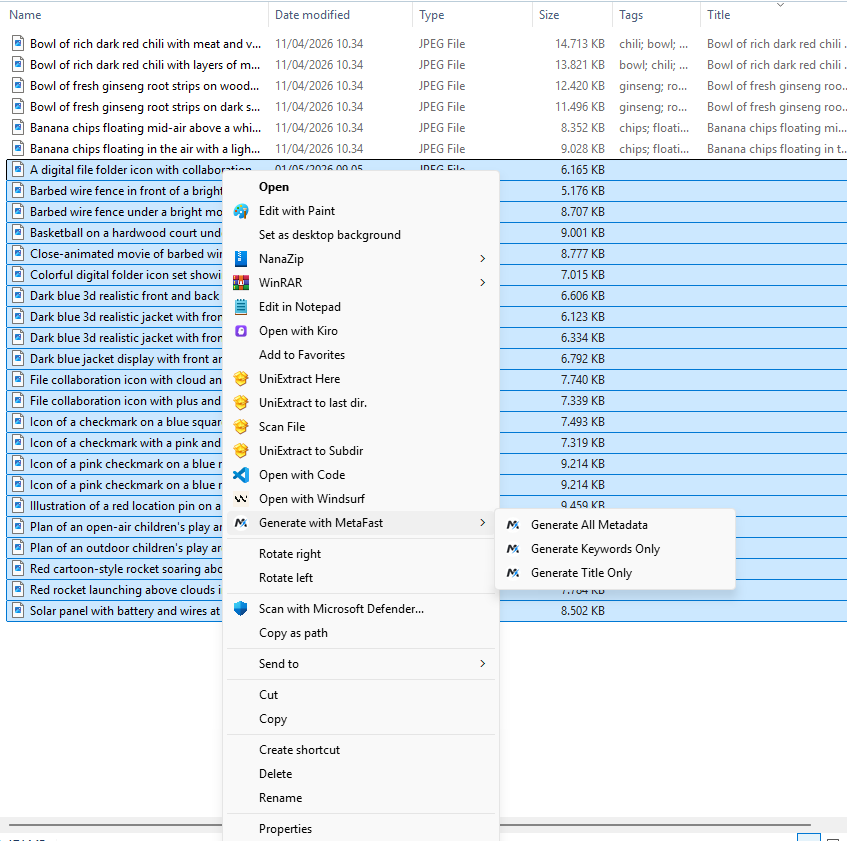Select Add to Favorites
Viewport: 847px width, 841px height.
(361, 355)
